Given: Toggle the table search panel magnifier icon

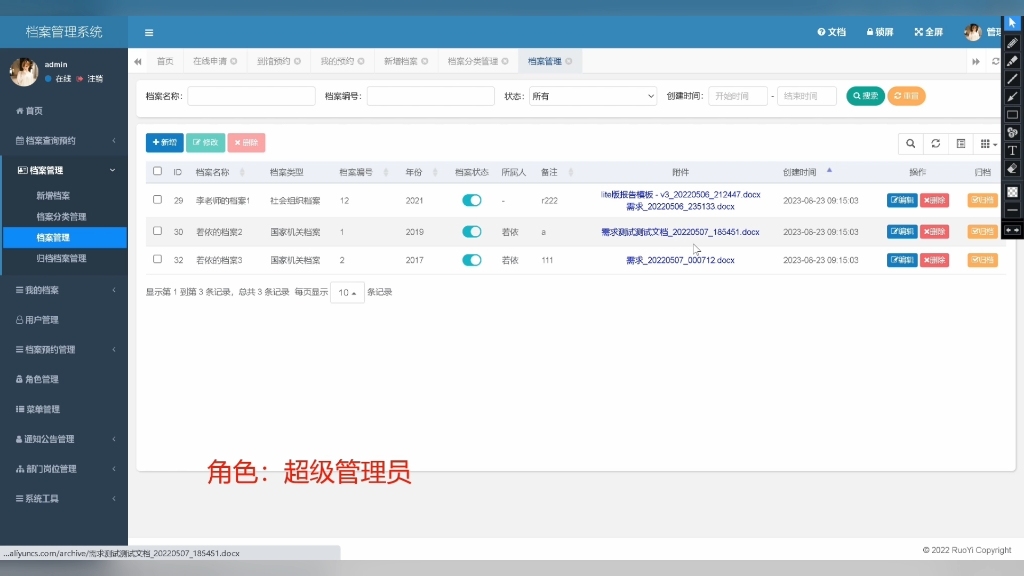Looking at the screenshot, I should coord(910,144).
